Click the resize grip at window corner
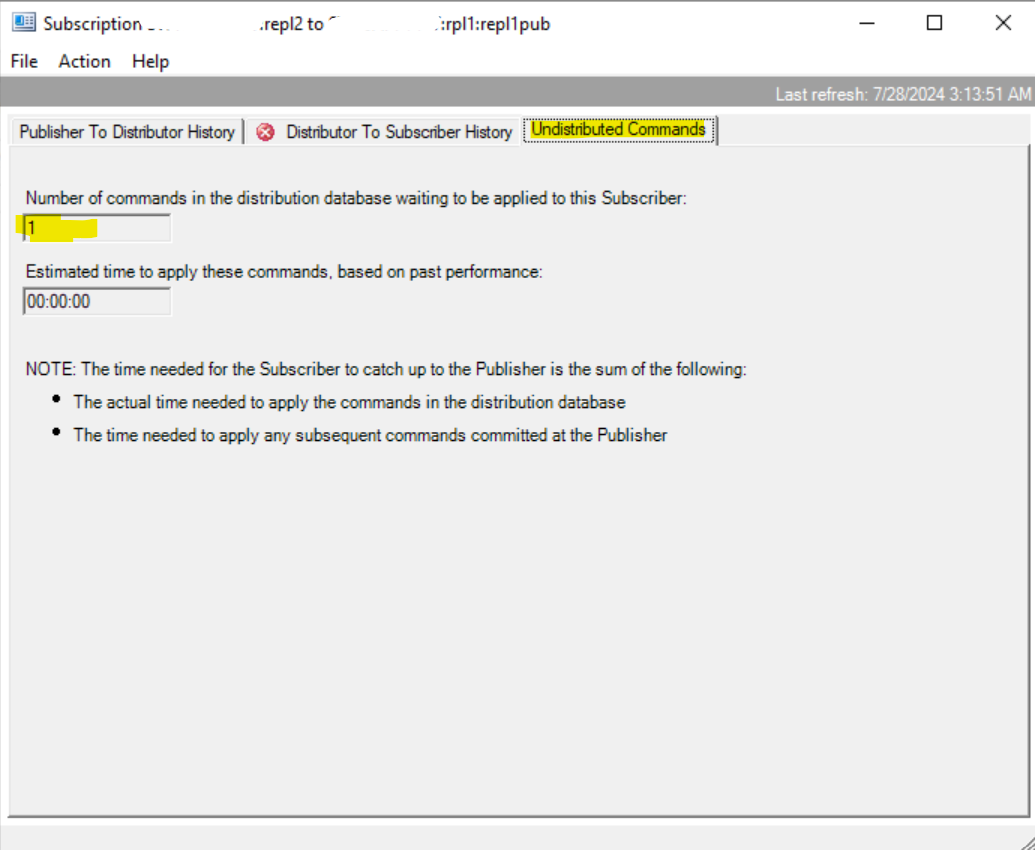1035x850 pixels. pyautogui.click(x=1025, y=840)
